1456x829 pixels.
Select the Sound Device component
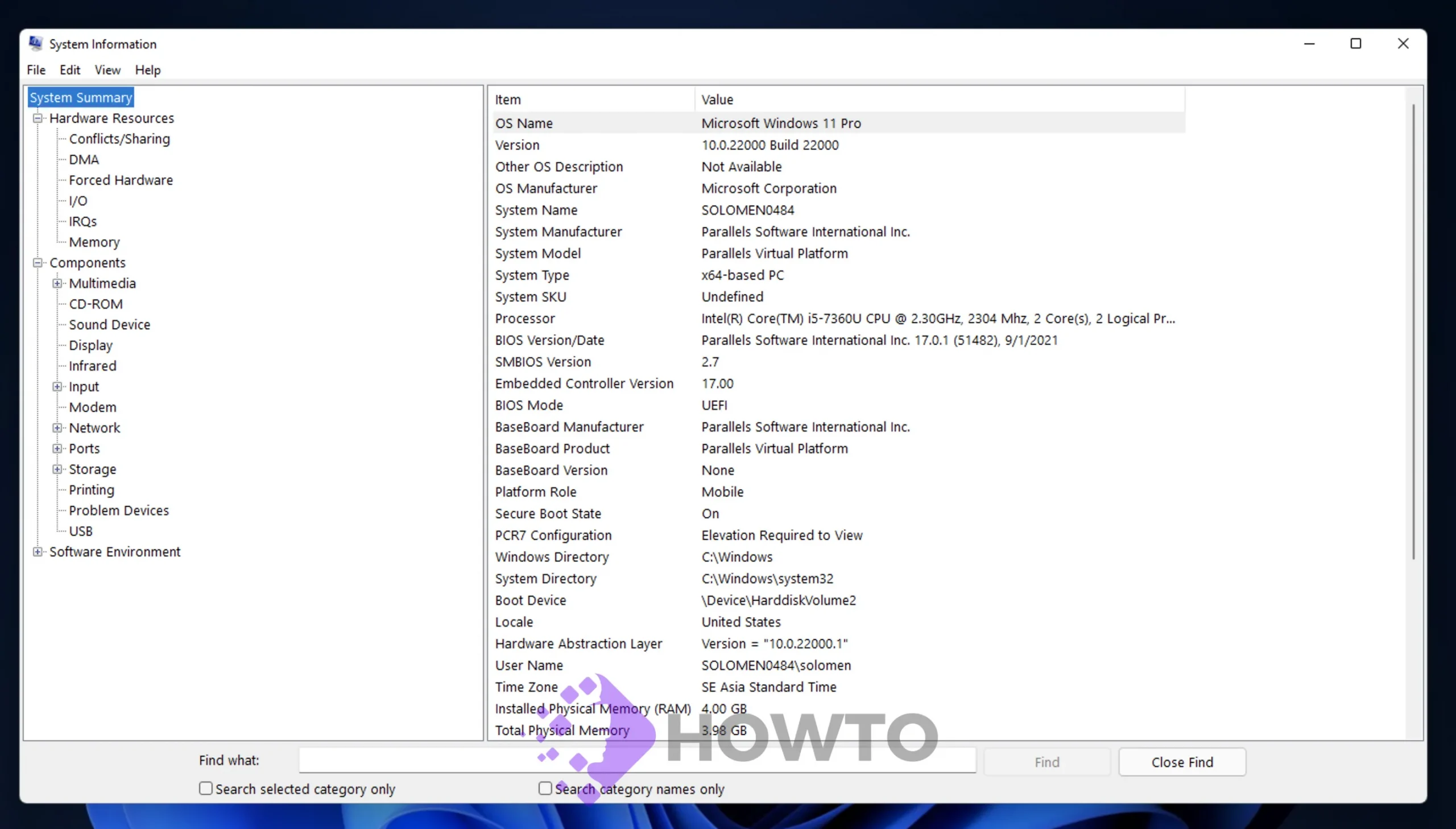click(110, 324)
